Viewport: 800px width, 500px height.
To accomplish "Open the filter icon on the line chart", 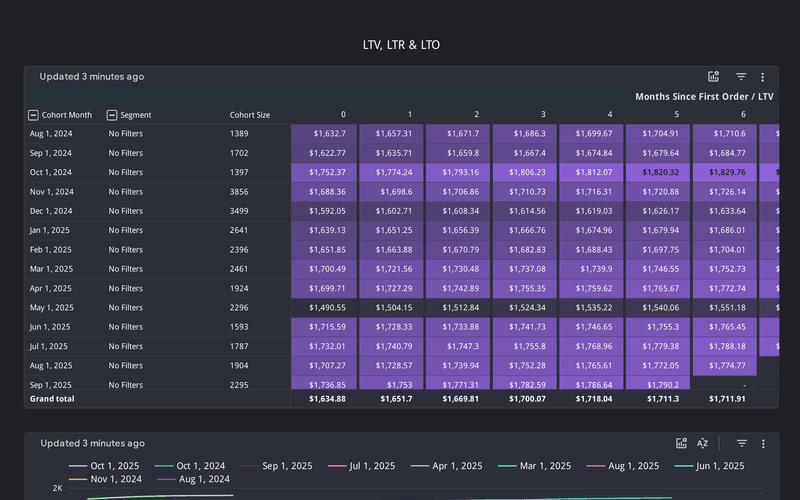I will (x=741, y=443).
